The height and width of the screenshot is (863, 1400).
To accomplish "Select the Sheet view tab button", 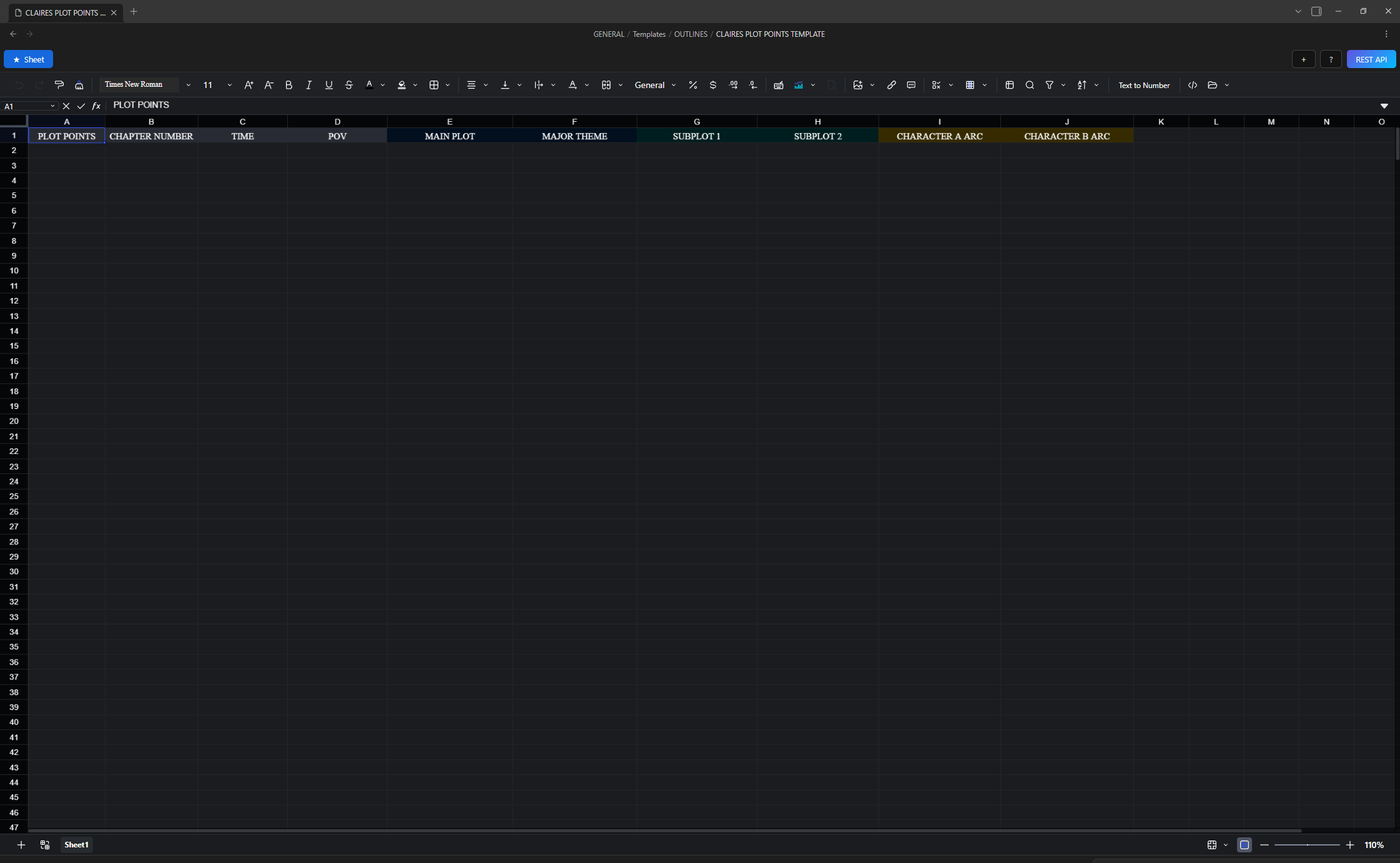I will click(28, 59).
